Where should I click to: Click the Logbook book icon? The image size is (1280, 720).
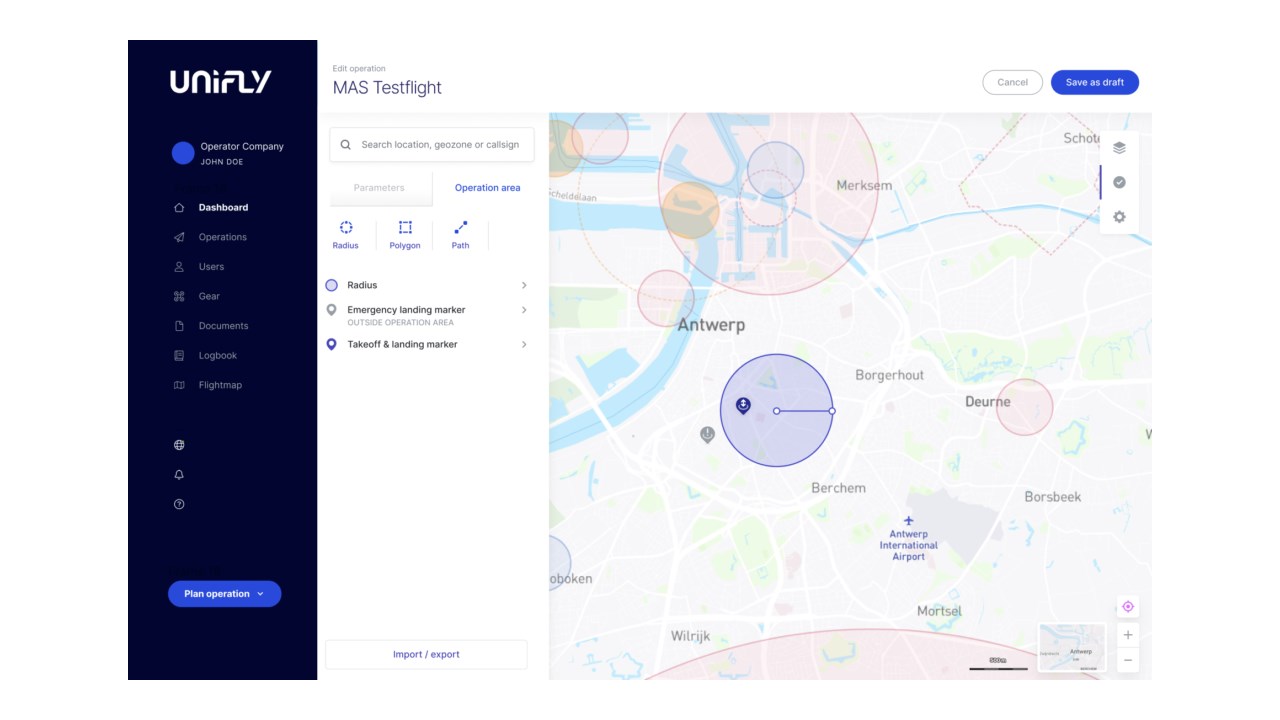(179, 355)
